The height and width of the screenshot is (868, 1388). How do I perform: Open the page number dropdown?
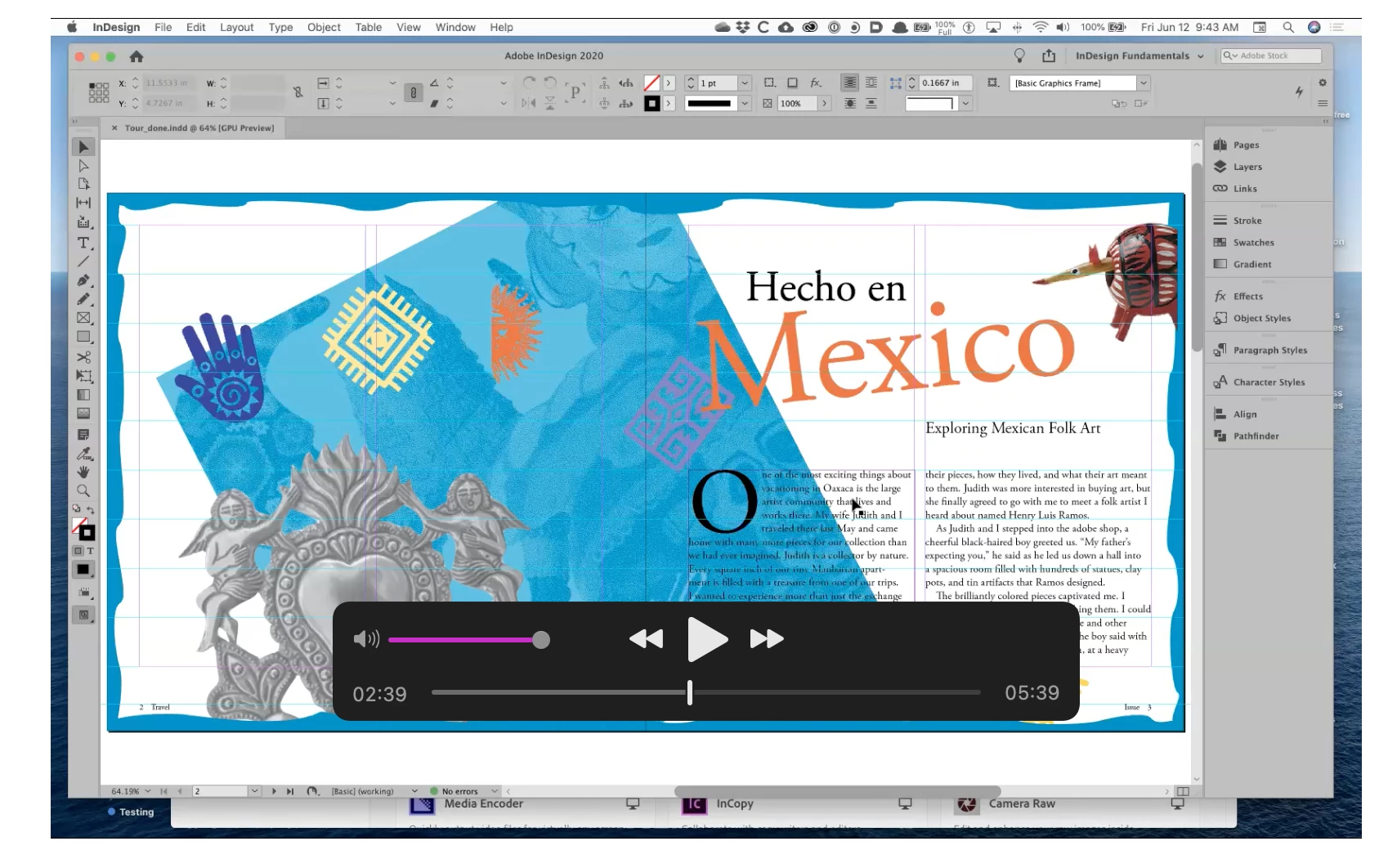(x=254, y=791)
